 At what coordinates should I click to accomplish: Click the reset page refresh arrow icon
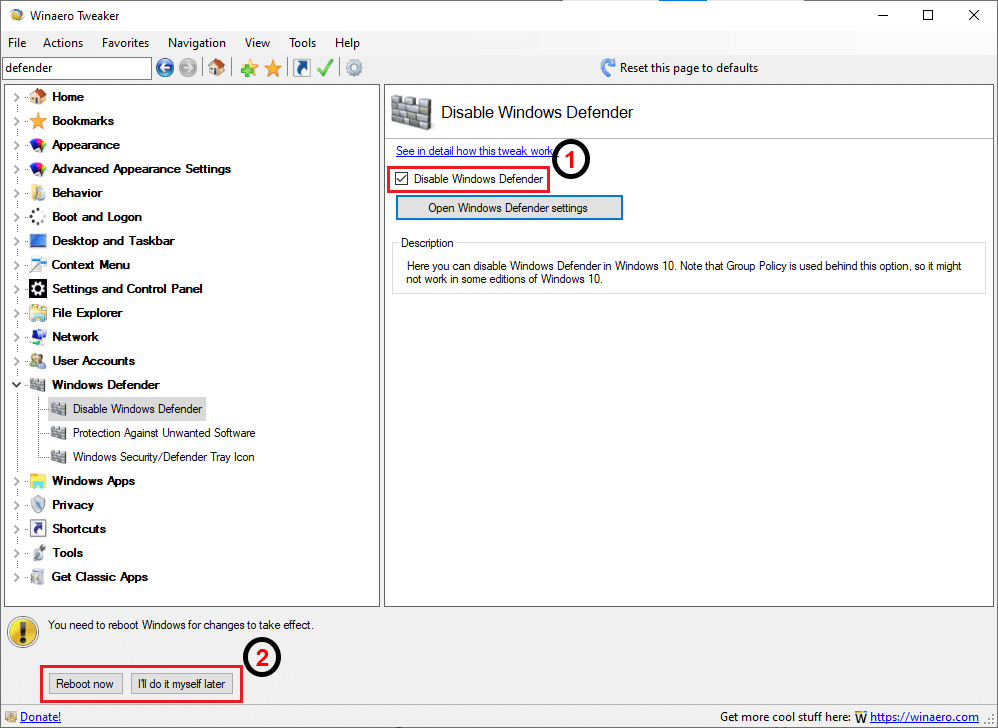(608, 67)
